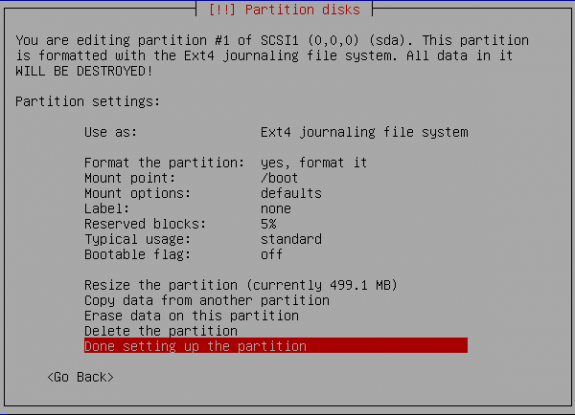Click the '/boot' mount point value
The height and width of the screenshot is (415, 575).
click(x=279, y=178)
